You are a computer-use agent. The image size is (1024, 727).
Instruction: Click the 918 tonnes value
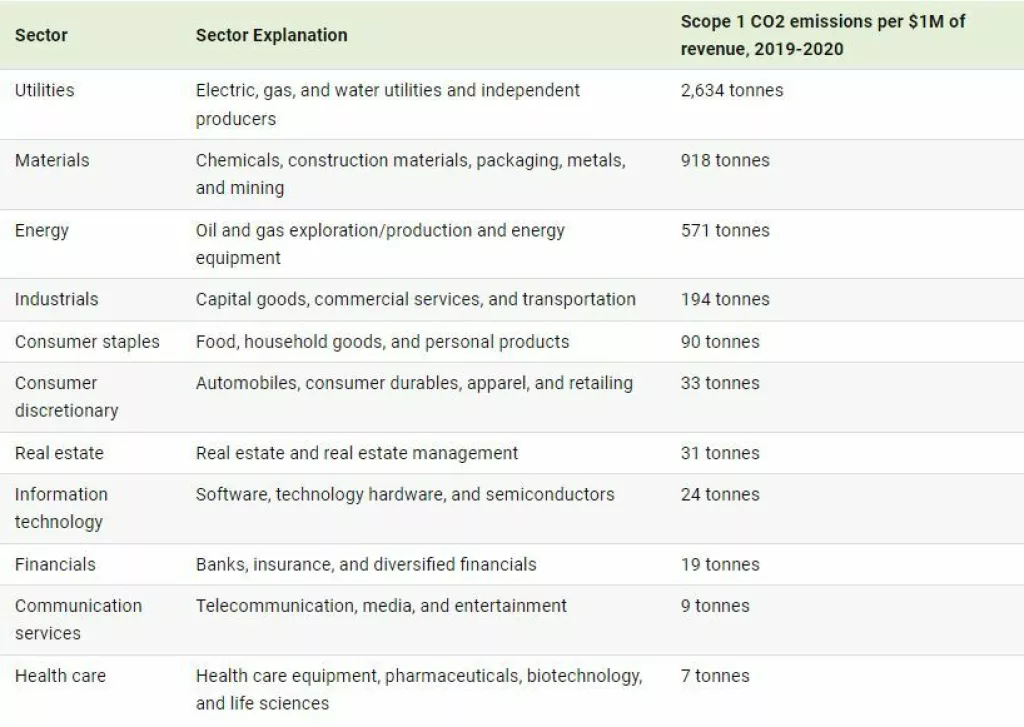pos(725,160)
